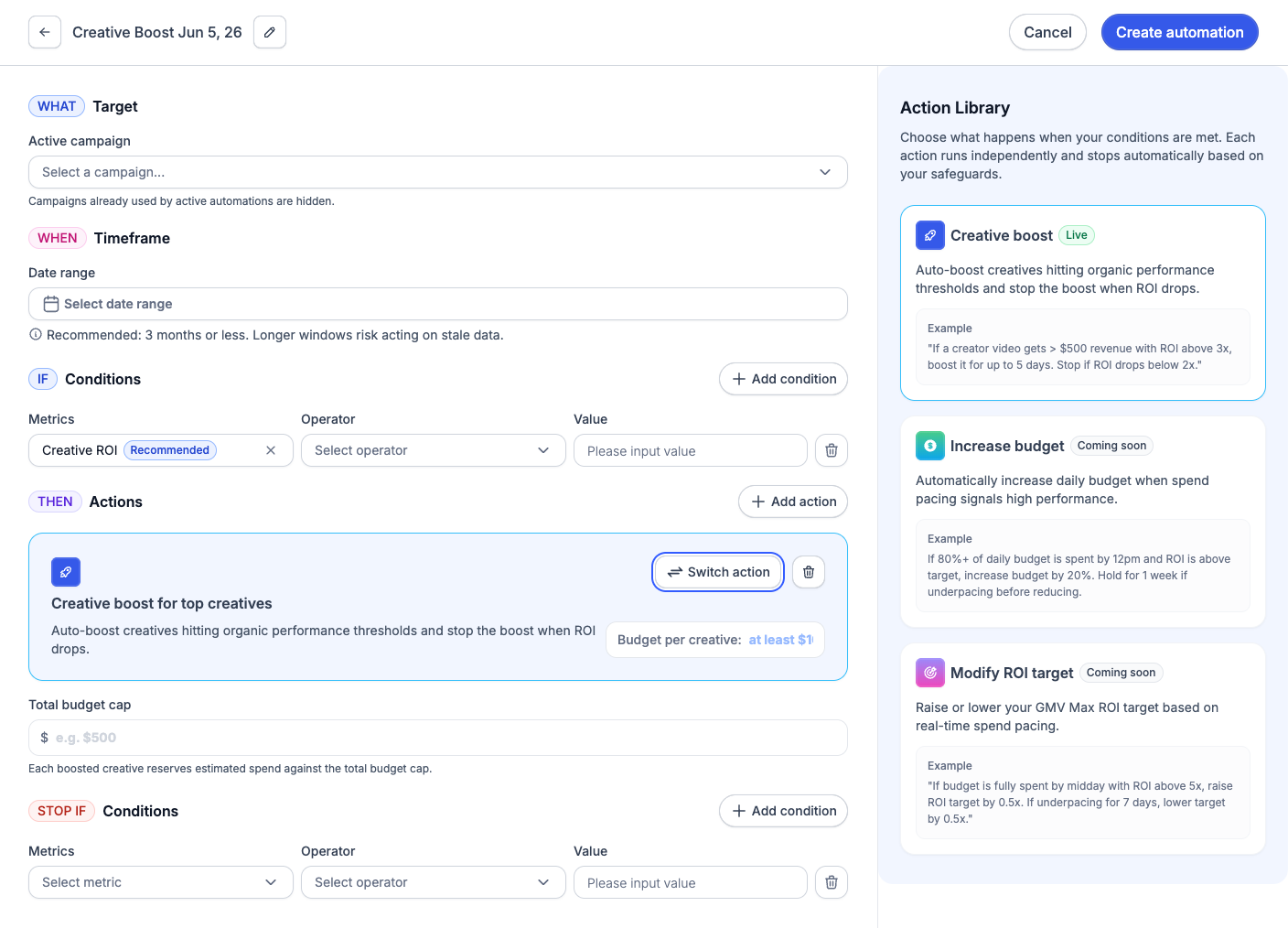Add condition in STOP IF section
Screen dimensions: 1288x928
click(x=784, y=811)
